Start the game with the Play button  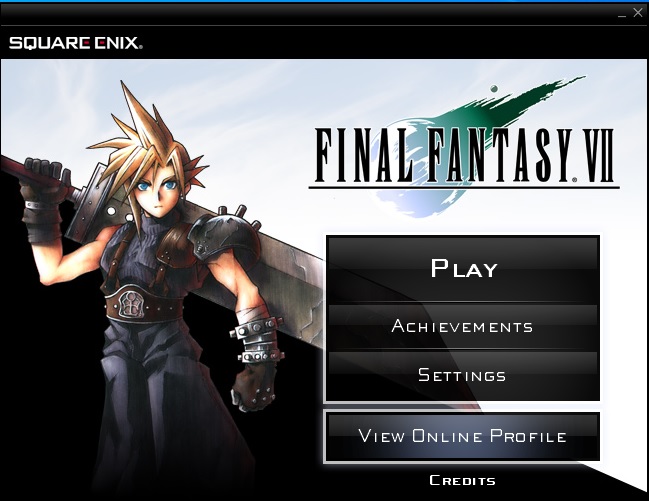464,268
